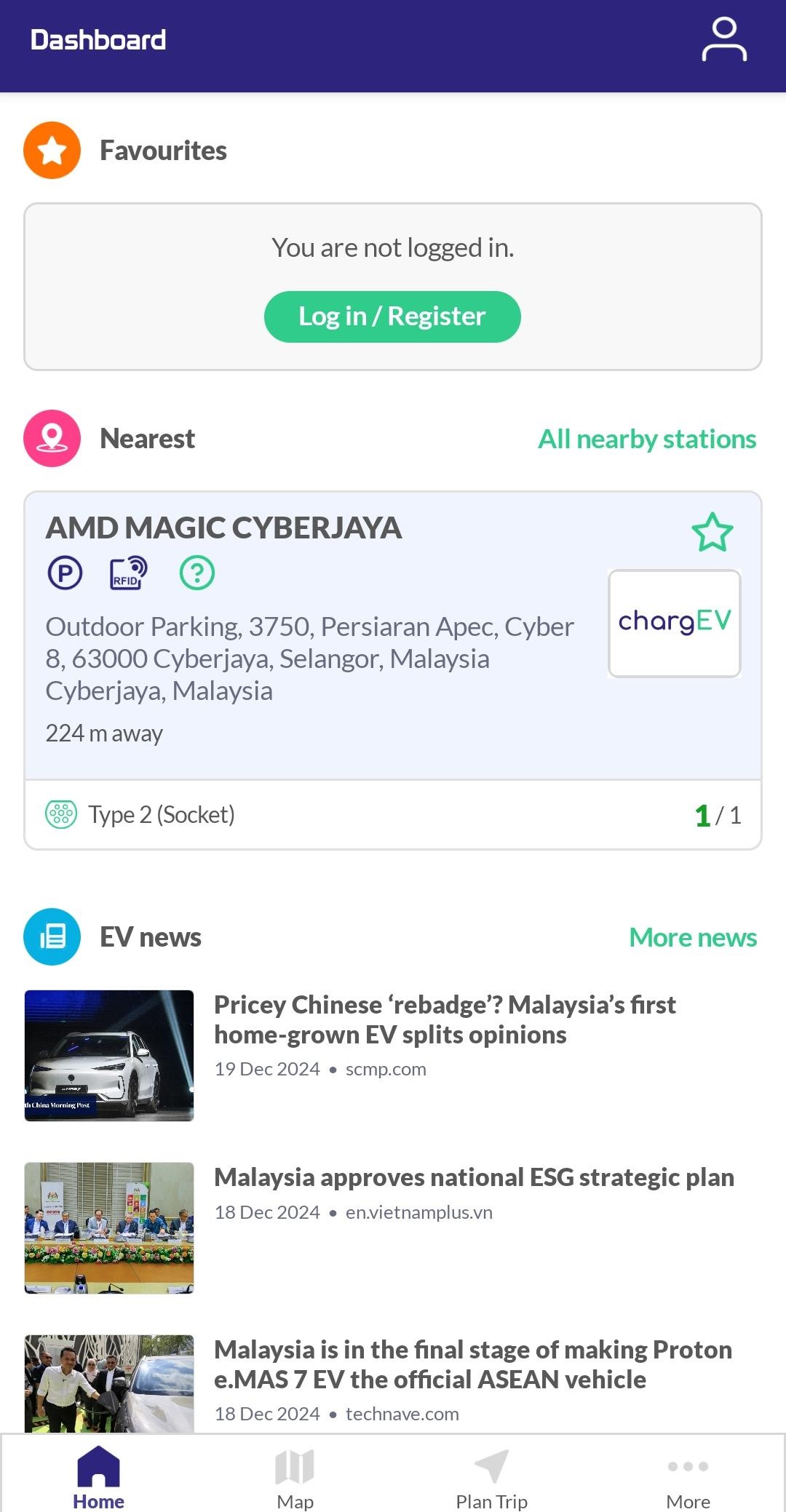
Task: Open All nearby stations link
Action: click(x=647, y=439)
